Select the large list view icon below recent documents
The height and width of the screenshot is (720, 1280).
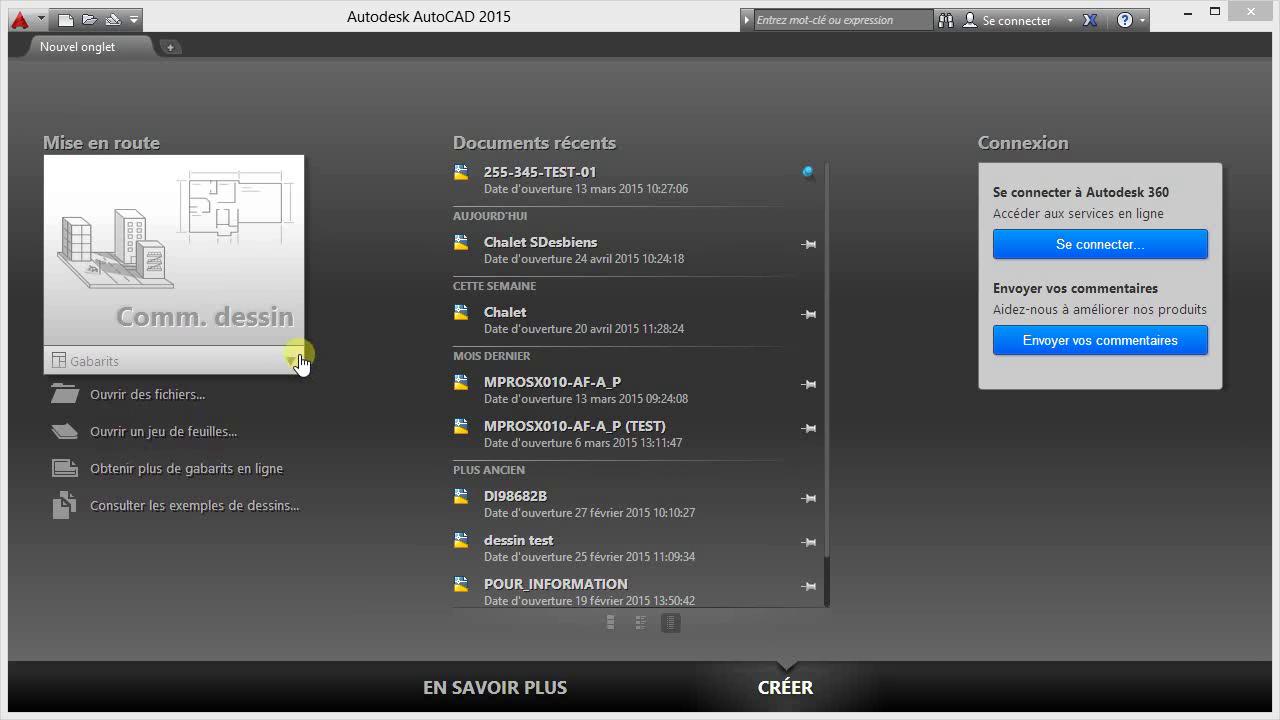tap(670, 622)
